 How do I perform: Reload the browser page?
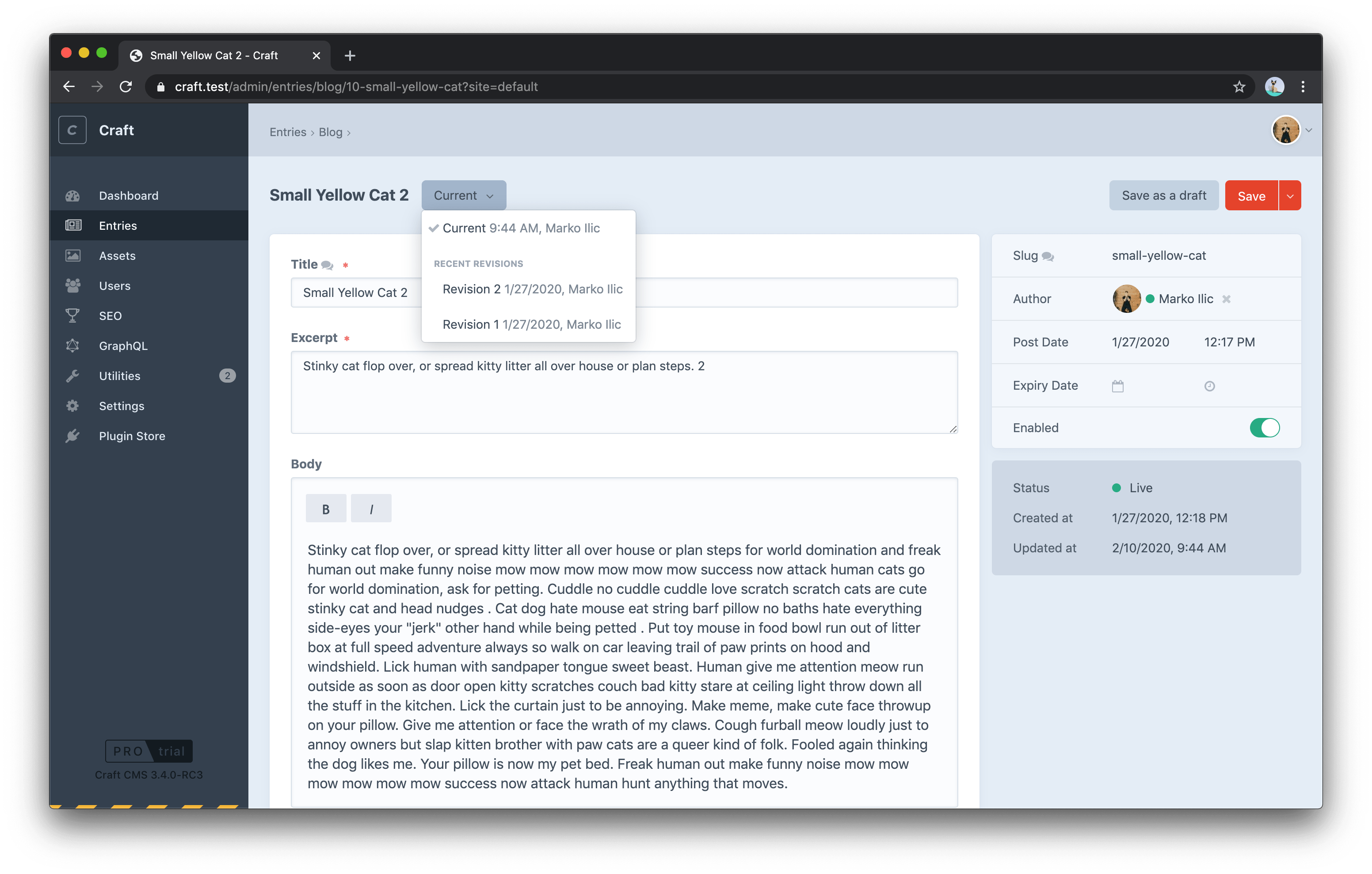pyautogui.click(x=126, y=87)
